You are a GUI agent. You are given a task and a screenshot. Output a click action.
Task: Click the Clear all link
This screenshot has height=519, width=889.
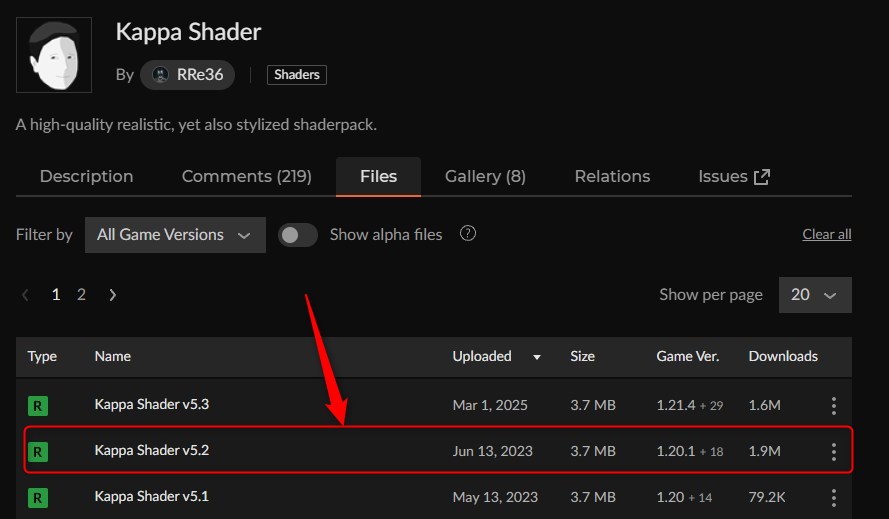(x=827, y=234)
